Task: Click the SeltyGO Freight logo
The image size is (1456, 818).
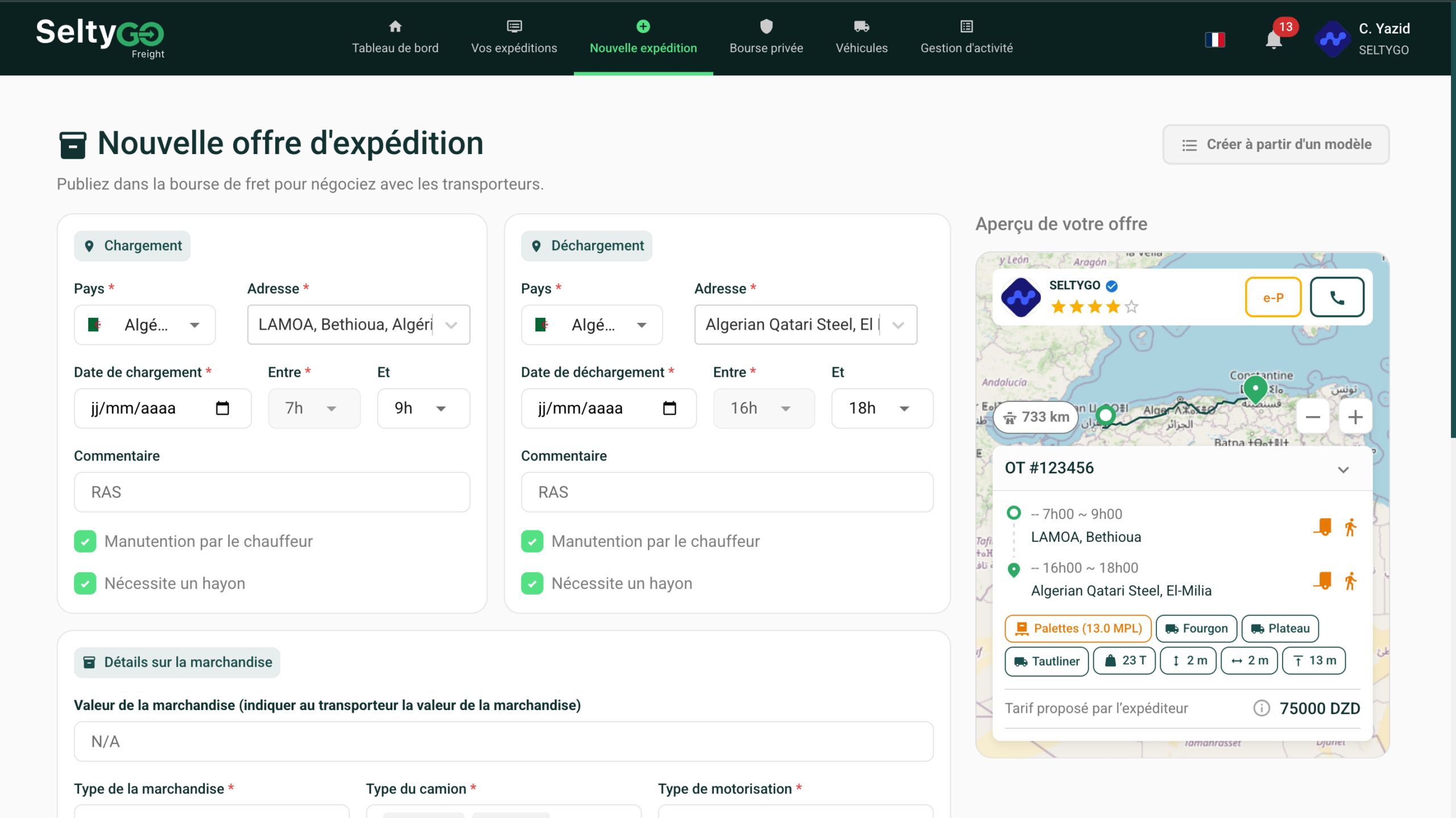Action: coord(100,38)
